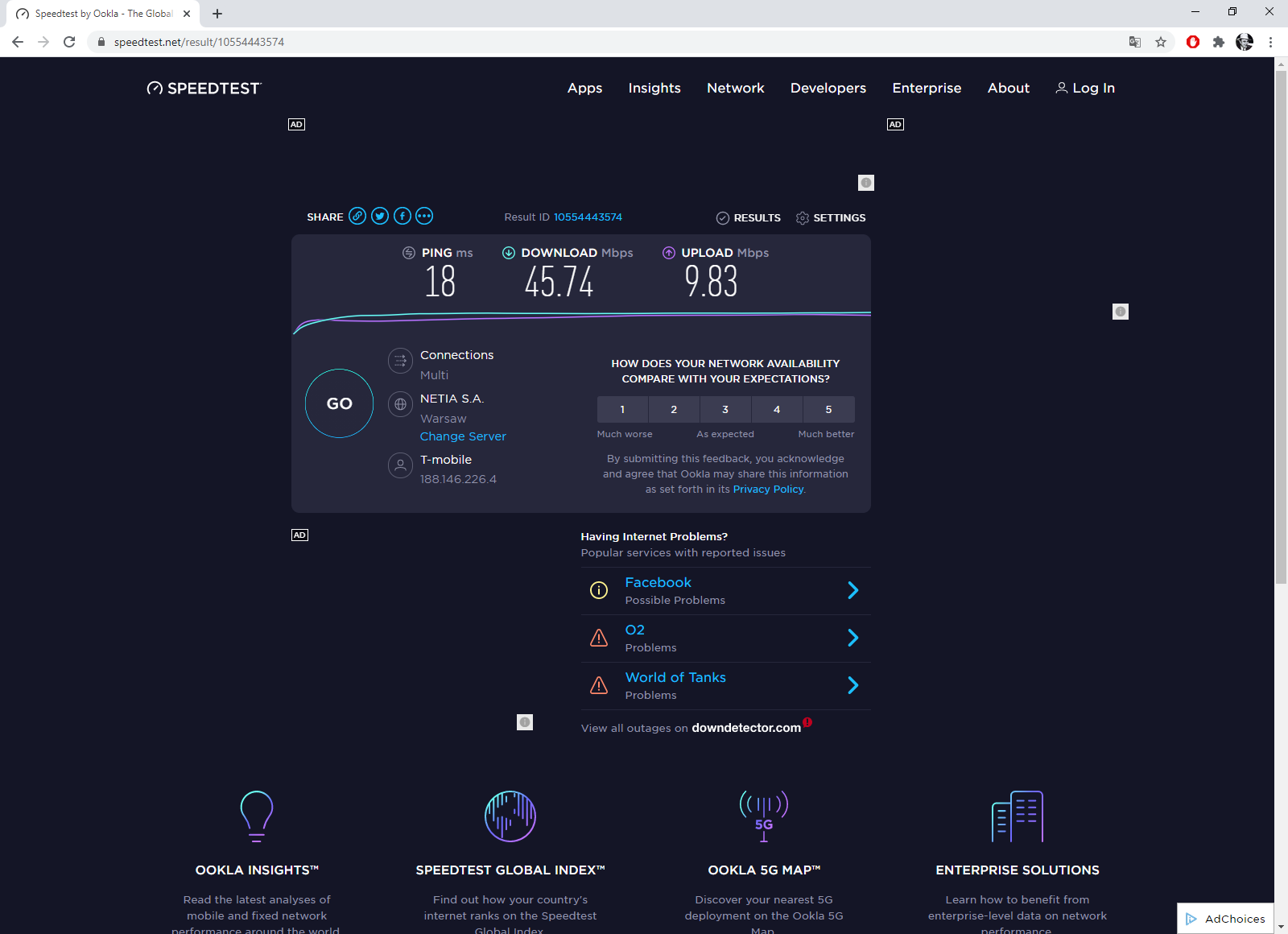Viewport: 1288px width, 934px height.
Task: Open the Facebook outage link
Action: tap(658, 582)
